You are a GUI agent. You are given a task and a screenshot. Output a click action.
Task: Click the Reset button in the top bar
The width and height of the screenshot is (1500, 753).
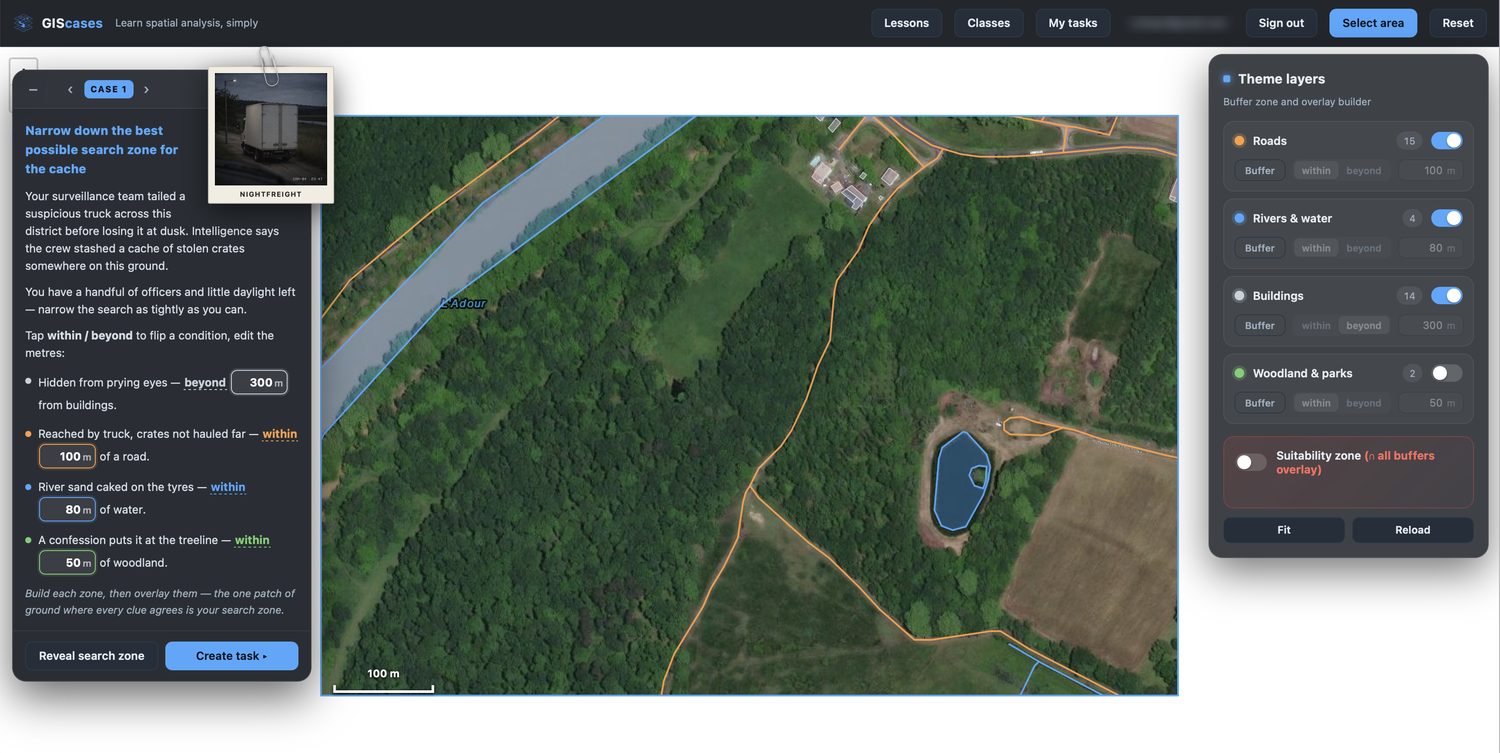1458,23
